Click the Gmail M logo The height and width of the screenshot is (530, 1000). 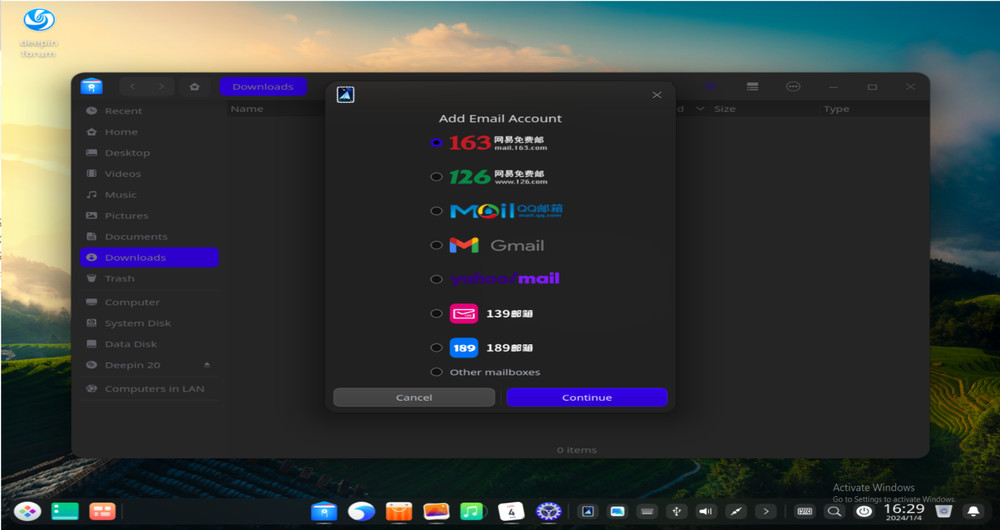[464, 245]
